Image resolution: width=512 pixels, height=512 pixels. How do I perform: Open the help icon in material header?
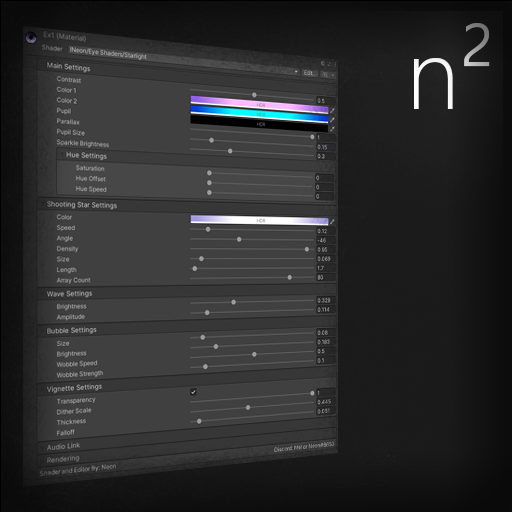click(x=323, y=63)
